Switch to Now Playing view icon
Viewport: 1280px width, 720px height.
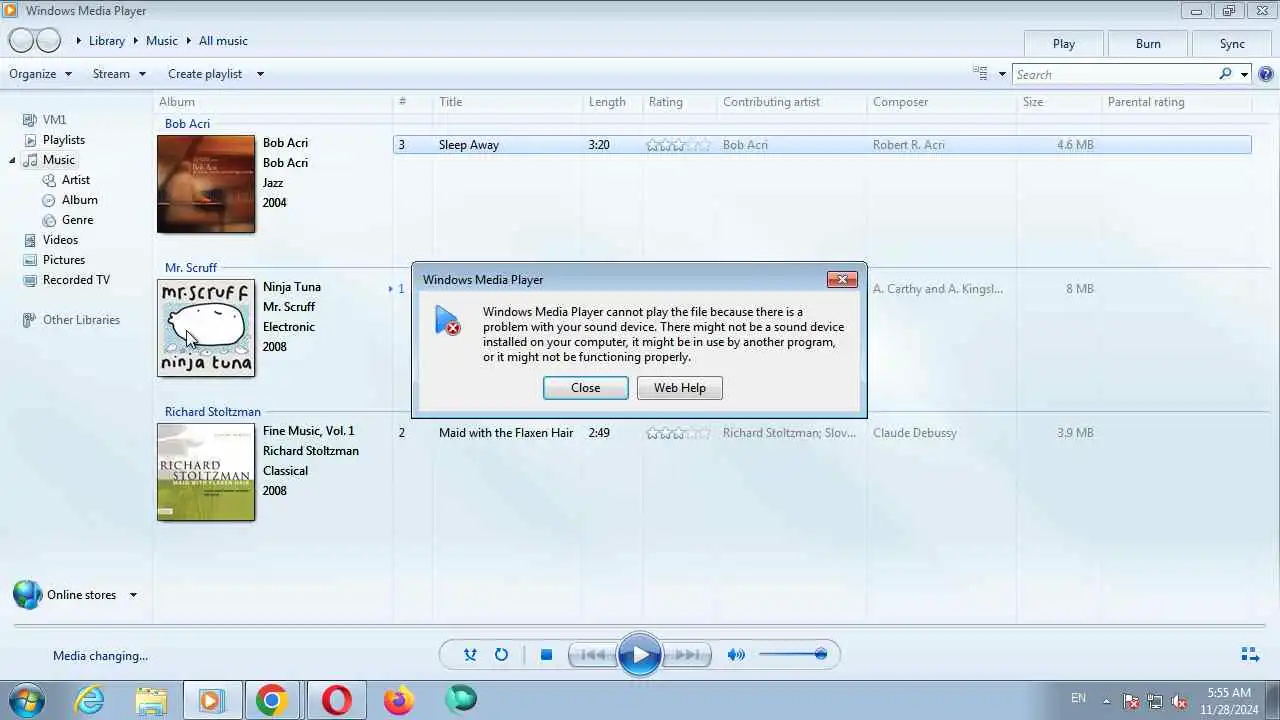coord(1249,655)
